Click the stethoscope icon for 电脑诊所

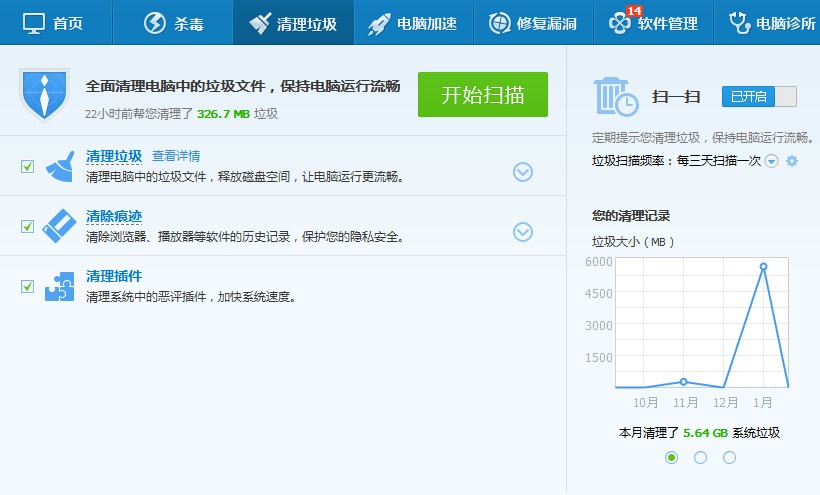point(739,23)
